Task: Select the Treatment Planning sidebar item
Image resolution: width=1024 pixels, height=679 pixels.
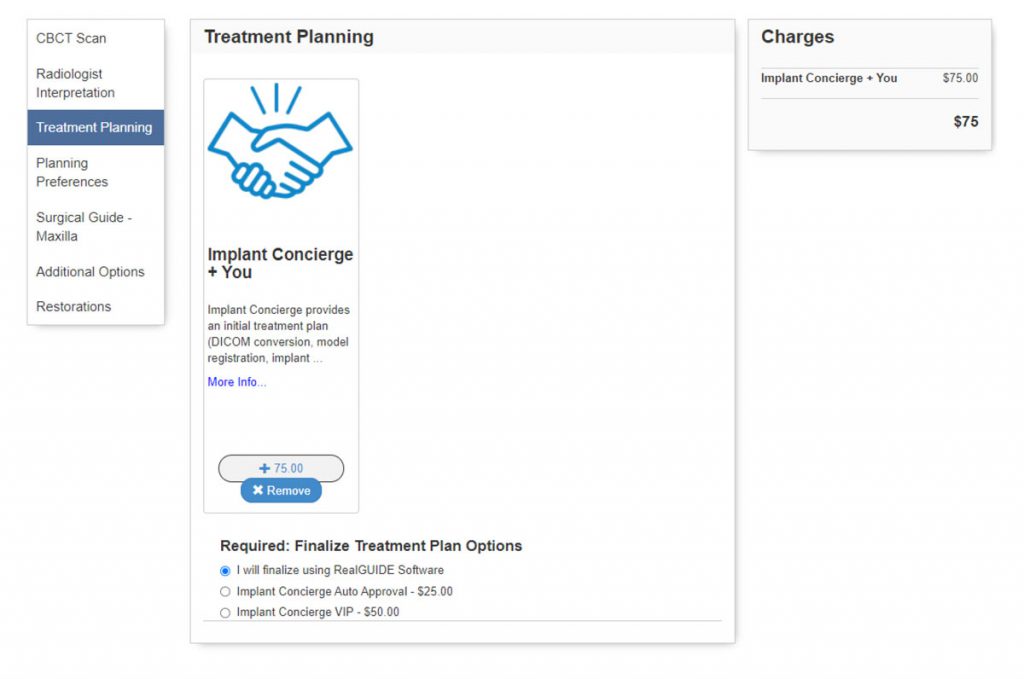Action: point(94,127)
